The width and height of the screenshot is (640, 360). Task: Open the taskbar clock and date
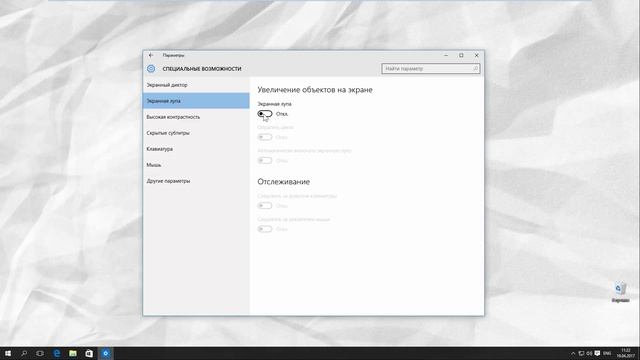[x=626, y=353]
